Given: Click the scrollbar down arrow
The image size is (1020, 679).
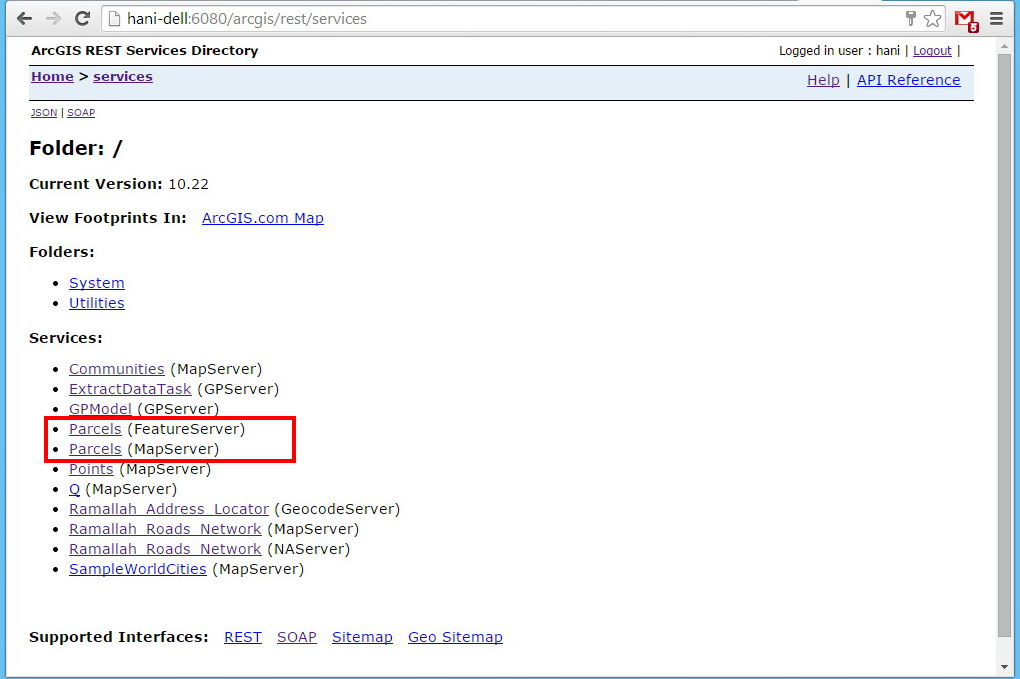Looking at the screenshot, I should coord(1005,667).
